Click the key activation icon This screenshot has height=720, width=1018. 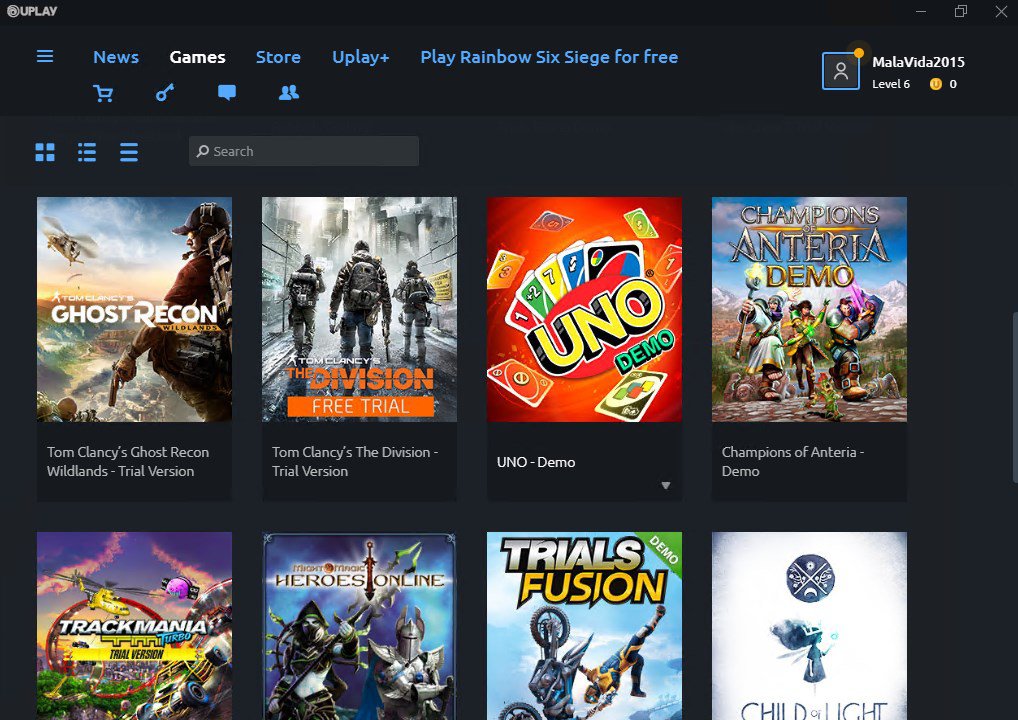point(164,93)
